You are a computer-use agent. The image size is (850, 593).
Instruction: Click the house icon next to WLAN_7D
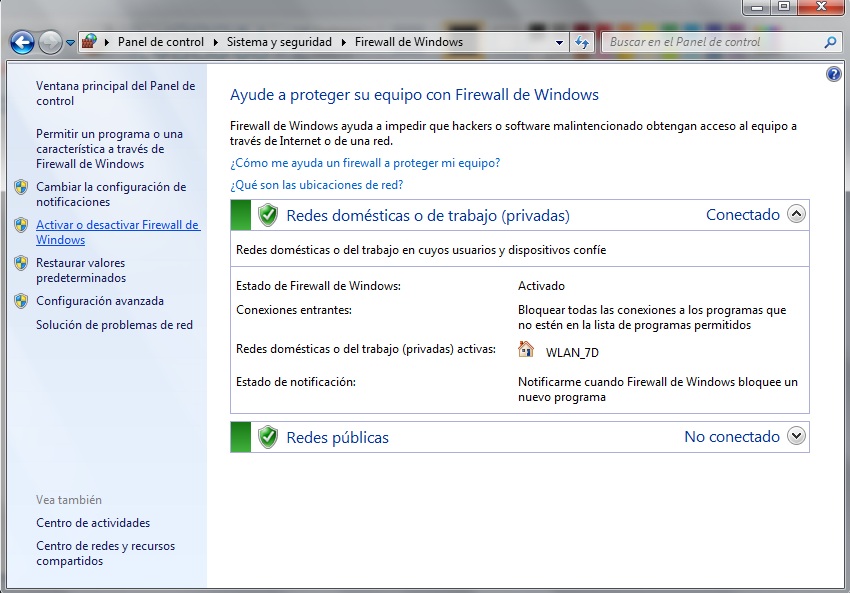pos(526,349)
